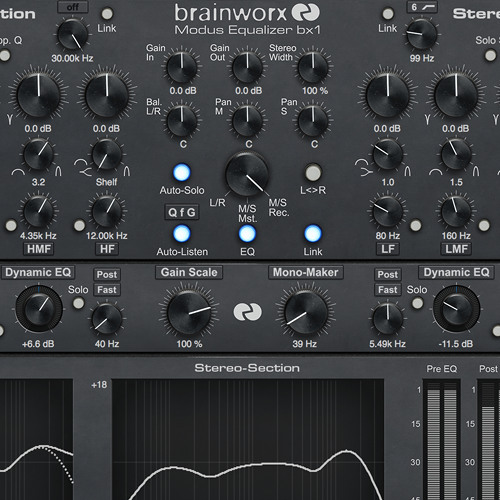Click the Brainworx logo between Gain Scale and Mono-Maker
Viewport: 500px width, 500px height.
point(247,312)
